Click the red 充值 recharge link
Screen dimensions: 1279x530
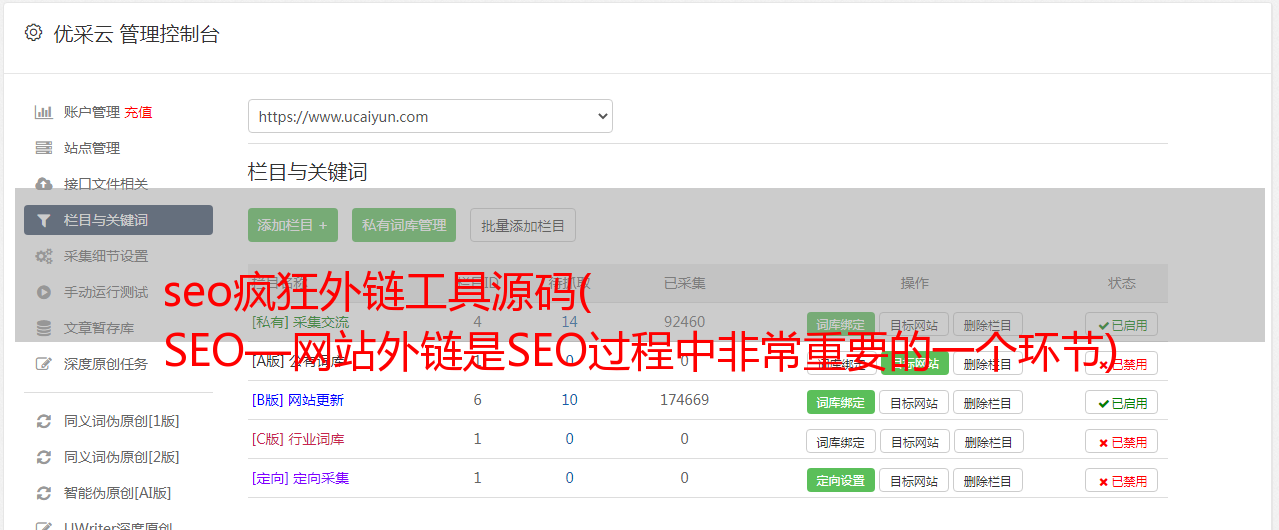click(139, 112)
